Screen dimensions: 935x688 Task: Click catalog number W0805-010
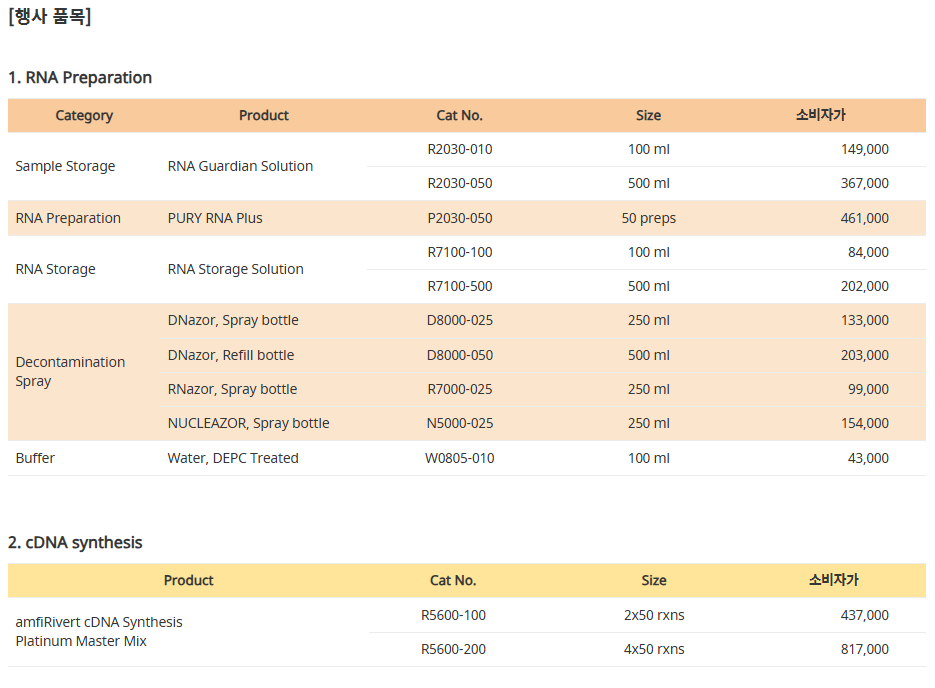[460, 458]
